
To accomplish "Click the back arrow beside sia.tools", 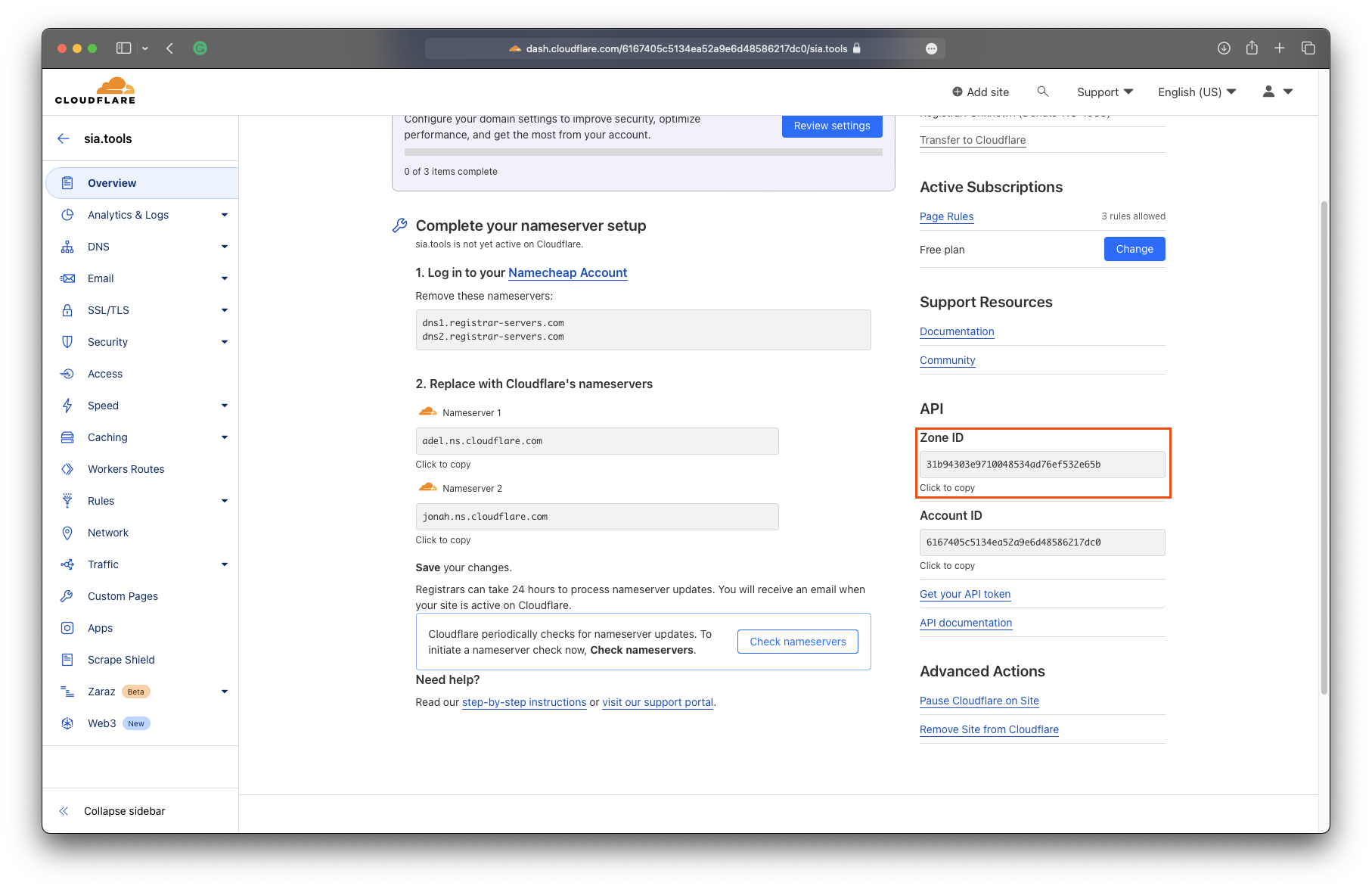I will (x=64, y=138).
